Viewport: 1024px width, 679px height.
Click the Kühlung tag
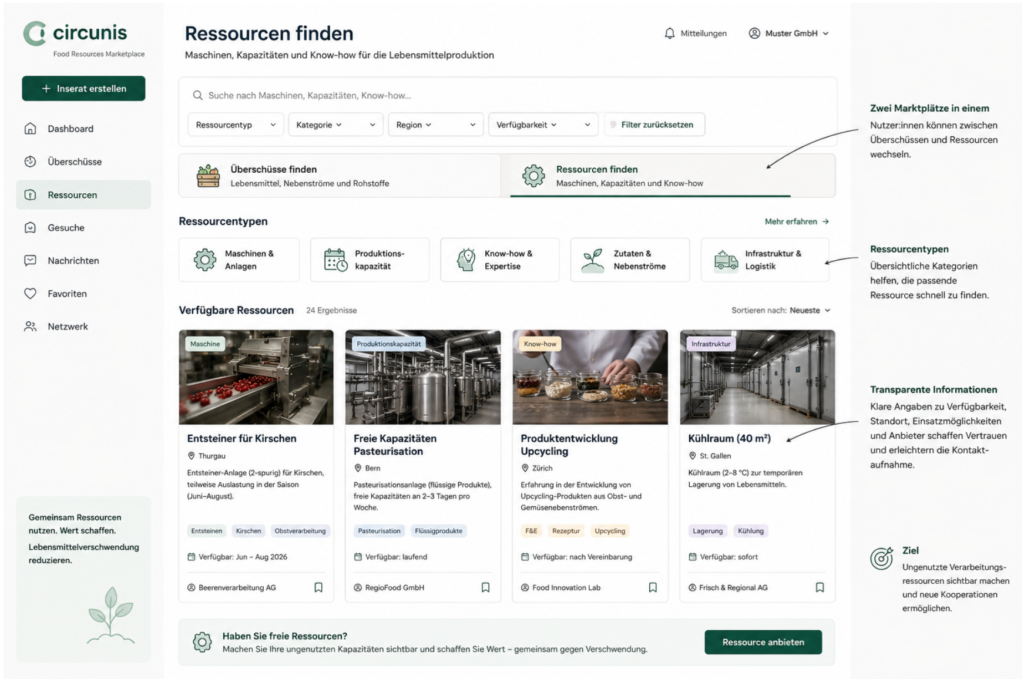(750, 531)
